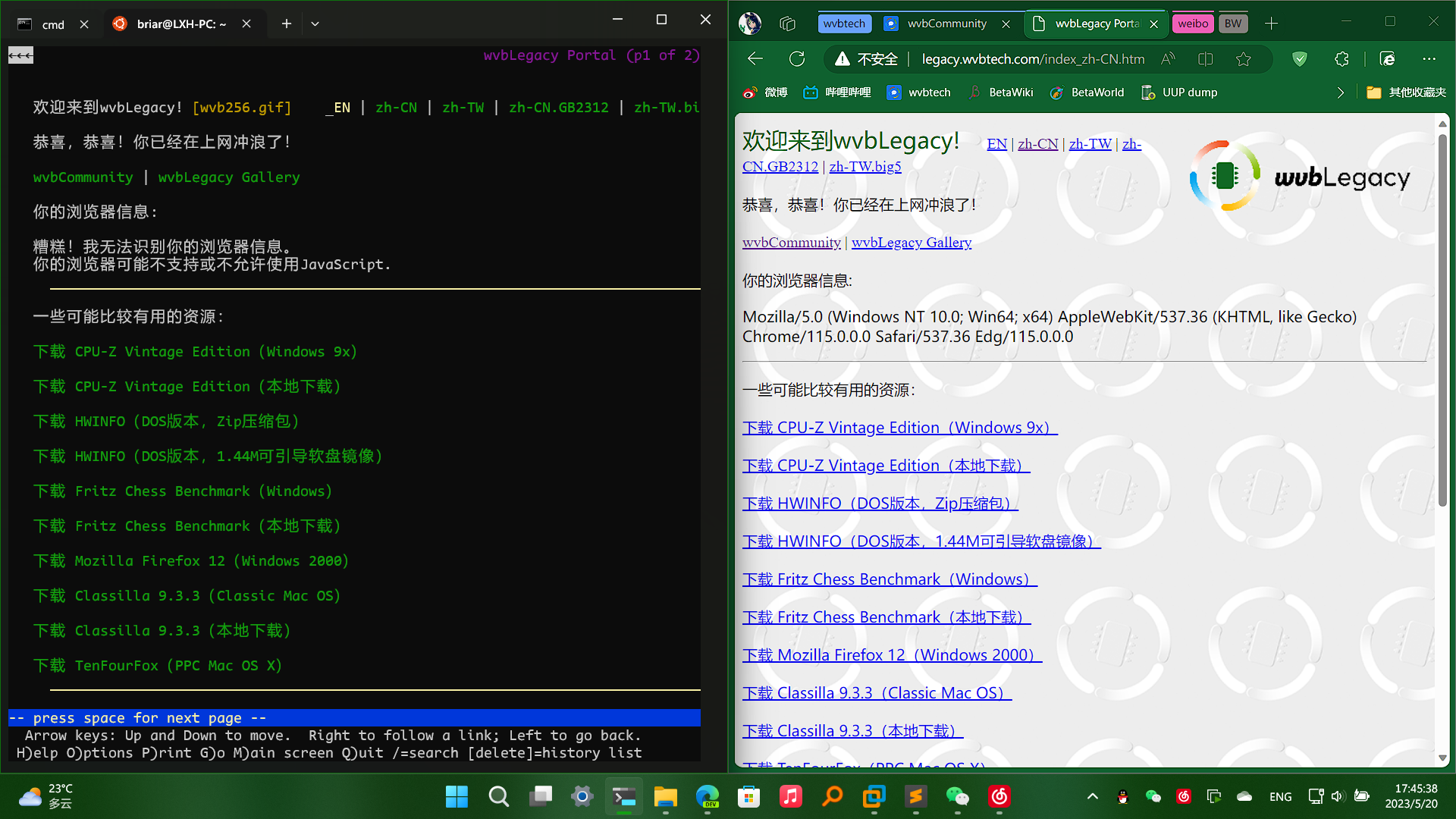Open terminal profiles dropdown arrow
The width and height of the screenshot is (1456, 819).
click(315, 24)
